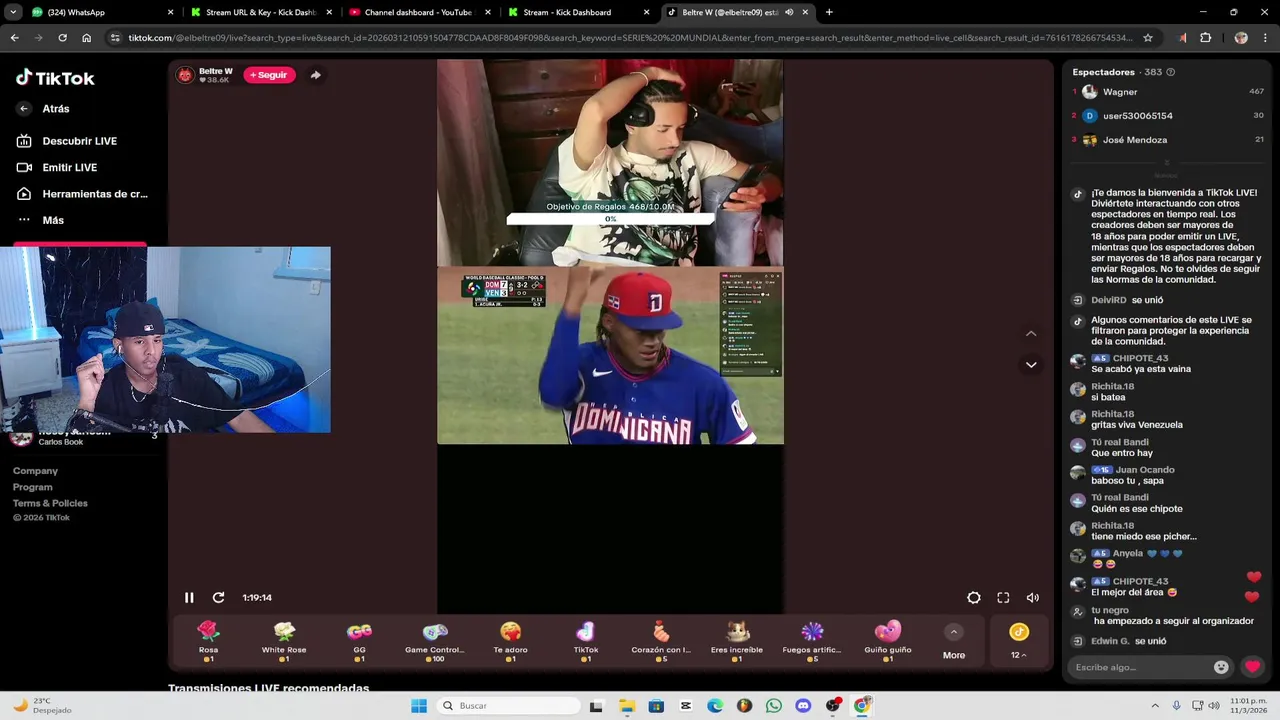
Task: Open commenter CHIPOTE_43's message Se acabó
Action: pos(1141,369)
